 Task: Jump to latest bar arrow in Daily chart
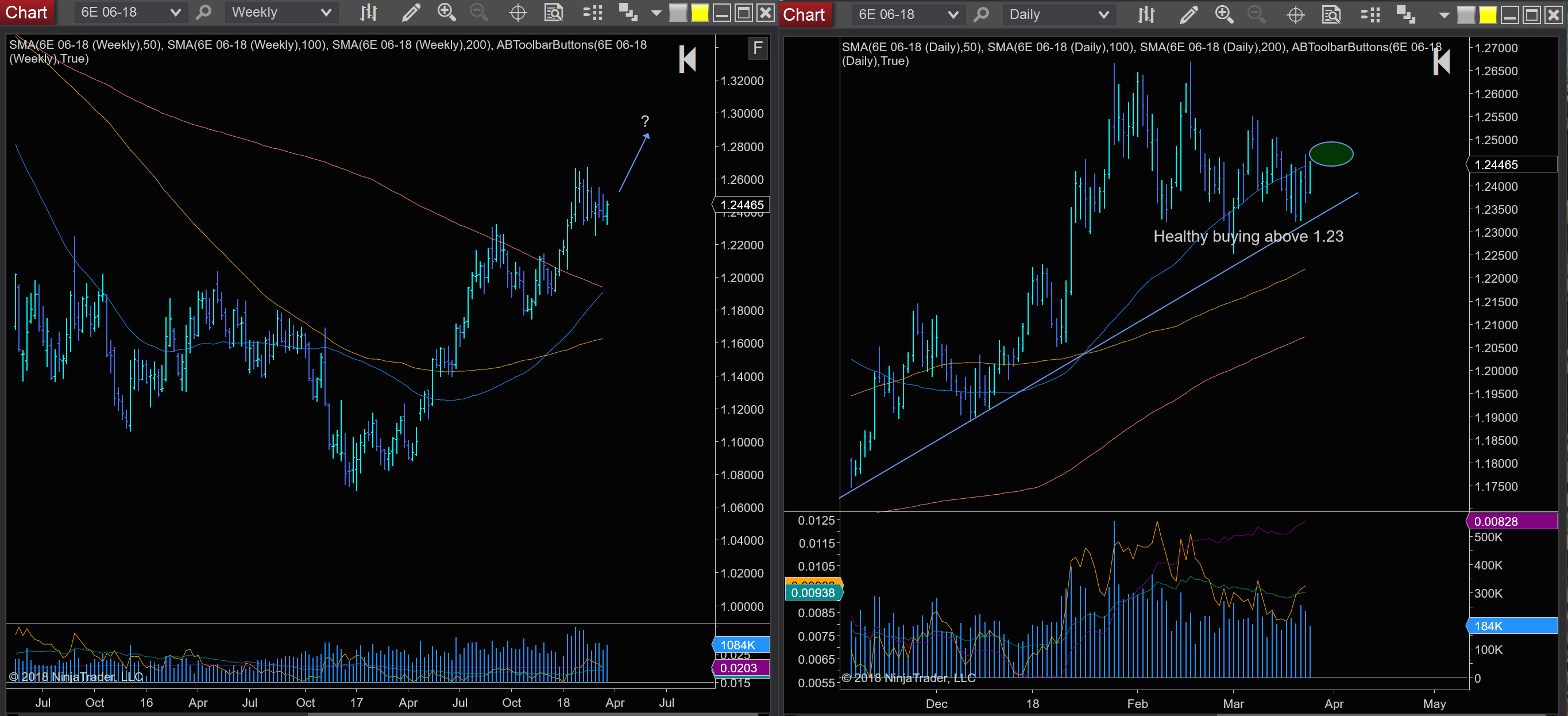pyautogui.click(x=1442, y=61)
